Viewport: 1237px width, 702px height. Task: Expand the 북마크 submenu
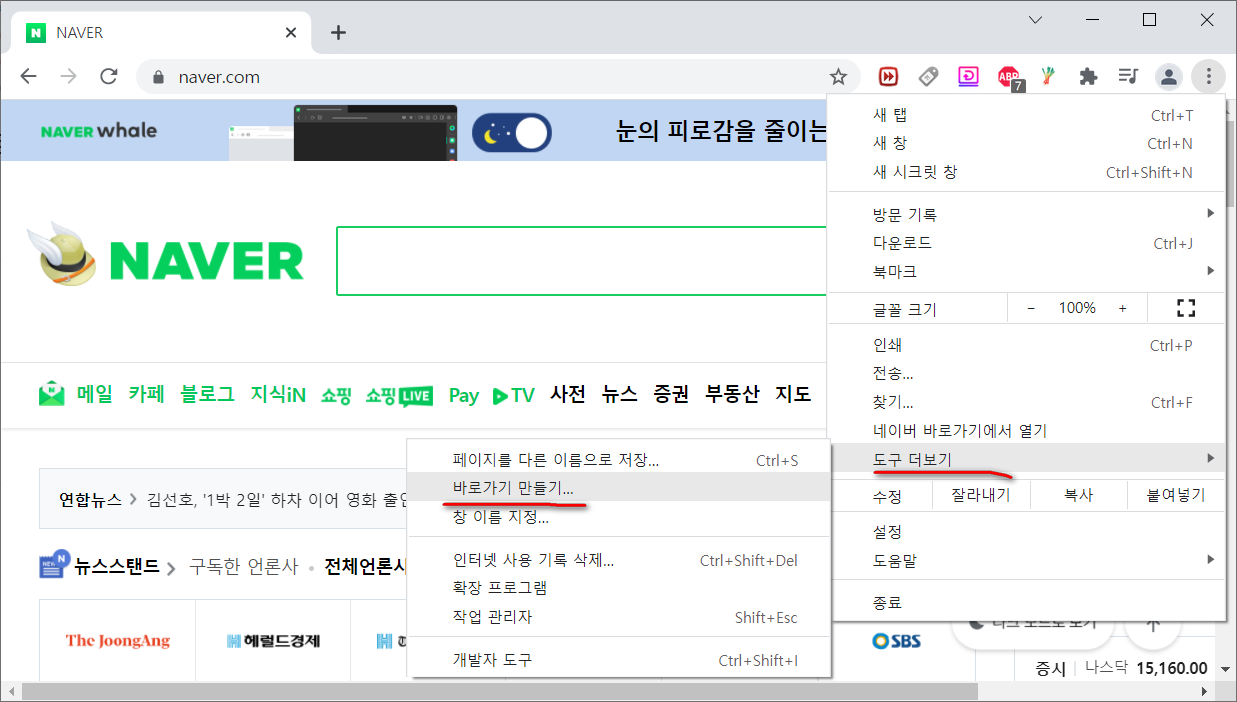[x=1026, y=271]
